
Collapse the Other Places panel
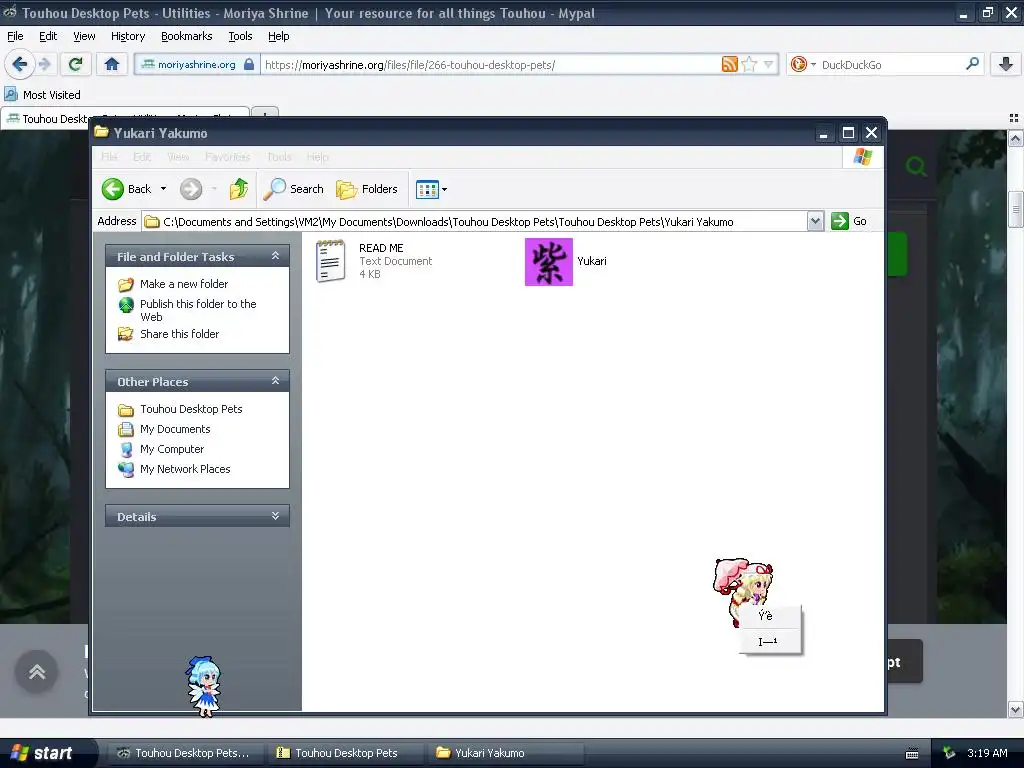pos(276,381)
